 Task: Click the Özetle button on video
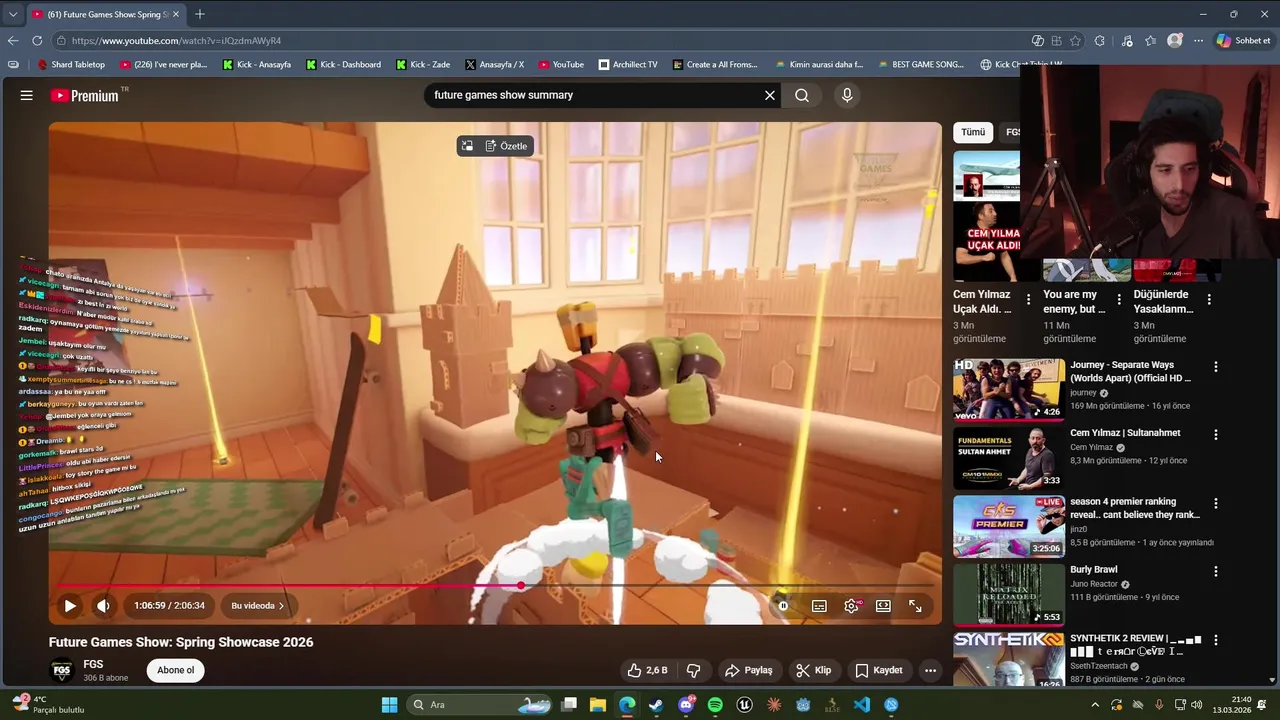click(x=506, y=146)
